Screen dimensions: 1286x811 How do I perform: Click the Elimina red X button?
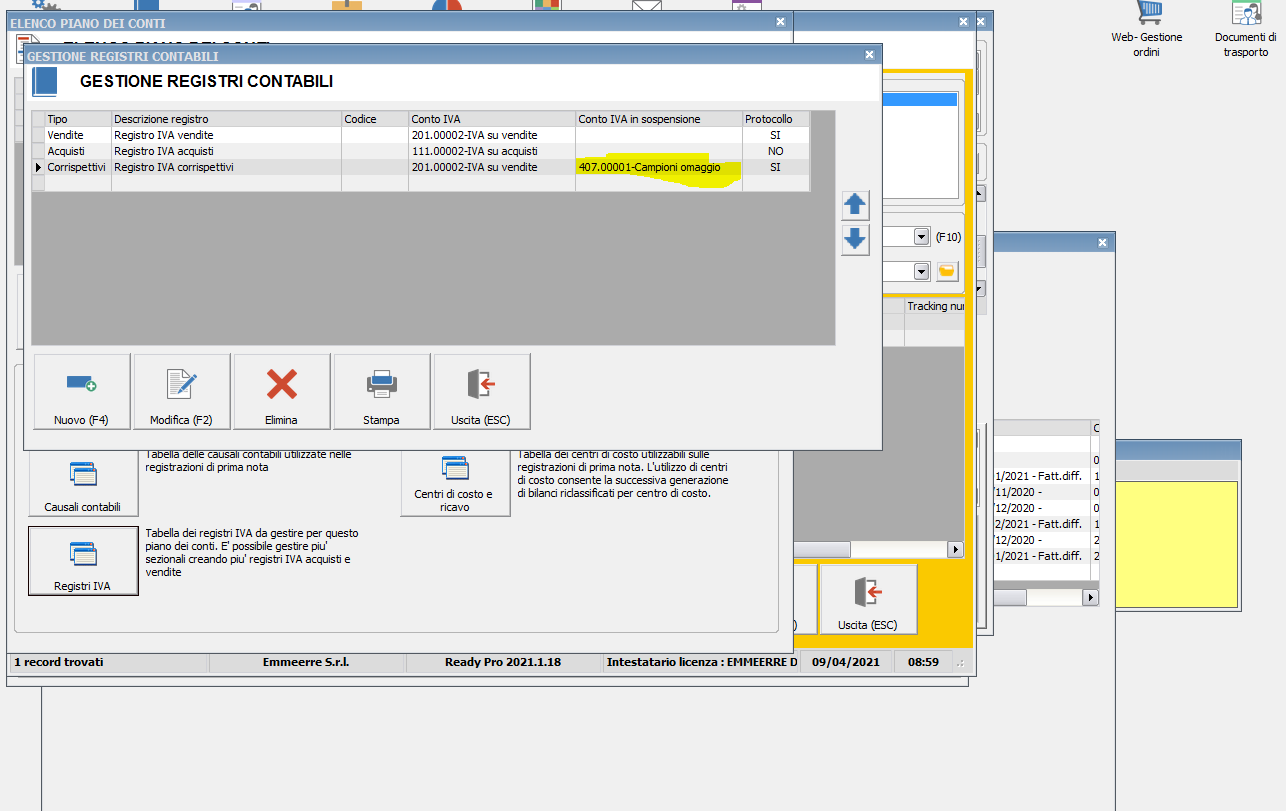pos(282,391)
